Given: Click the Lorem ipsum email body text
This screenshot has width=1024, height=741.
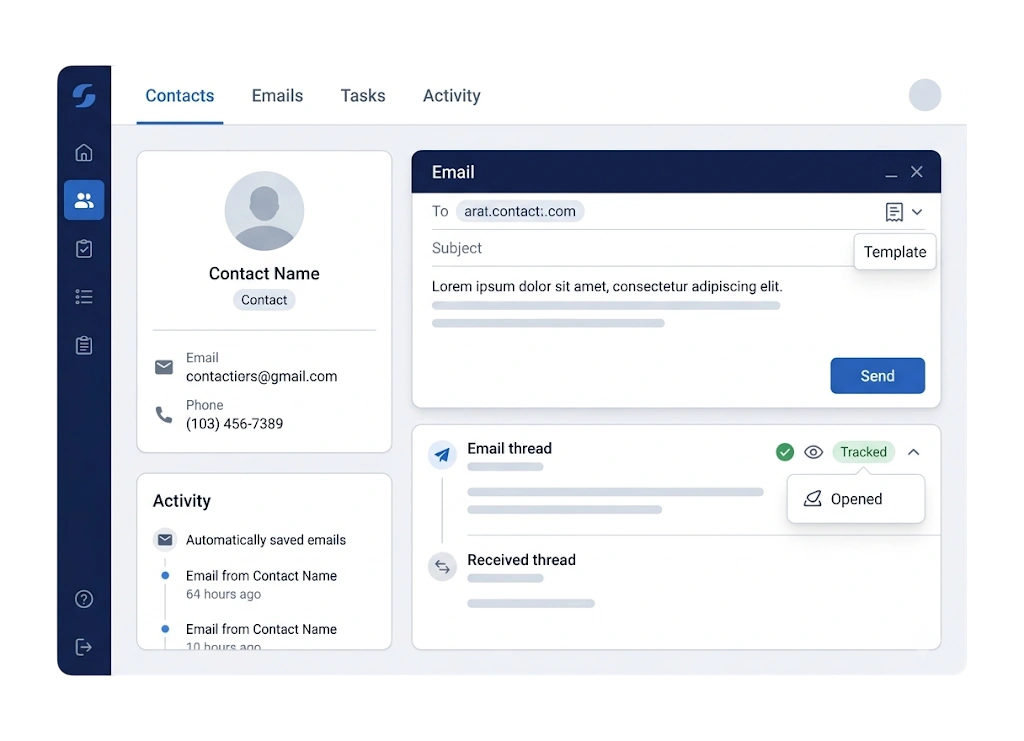Looking at the screenshot, I should tap(607, 286).
